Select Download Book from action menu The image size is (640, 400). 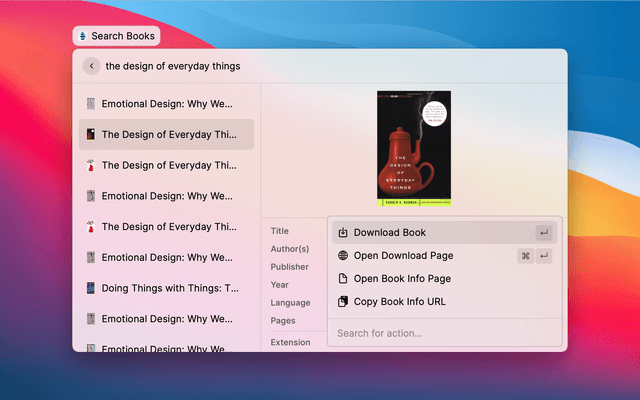click(x=390, y=233)
